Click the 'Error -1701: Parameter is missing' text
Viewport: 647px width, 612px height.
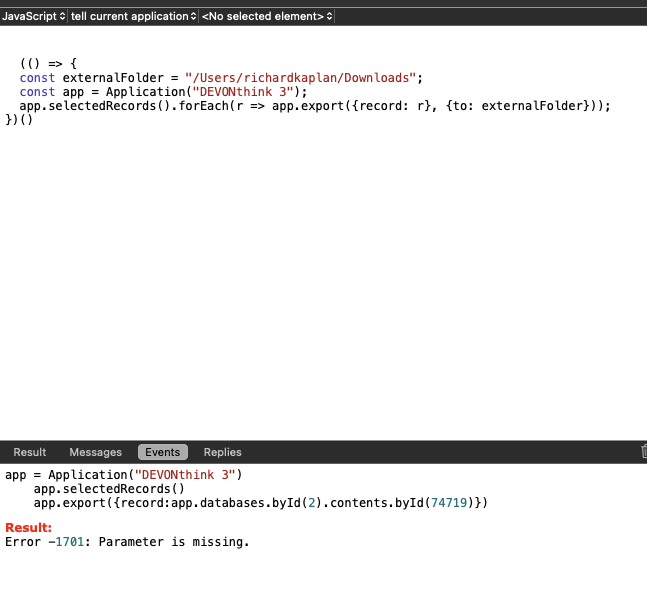[x=127, y=542]
